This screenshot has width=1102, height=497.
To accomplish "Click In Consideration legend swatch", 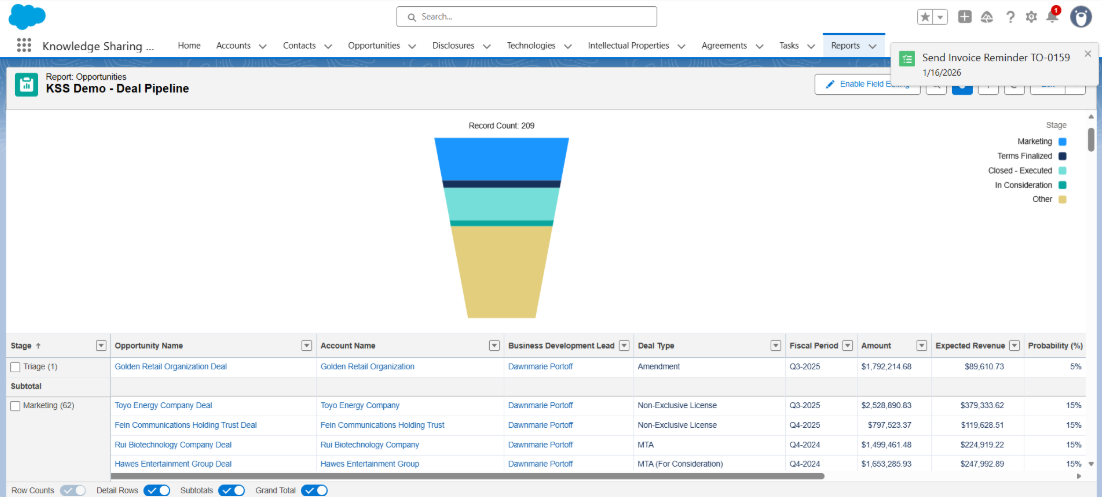I will 1063,185.
